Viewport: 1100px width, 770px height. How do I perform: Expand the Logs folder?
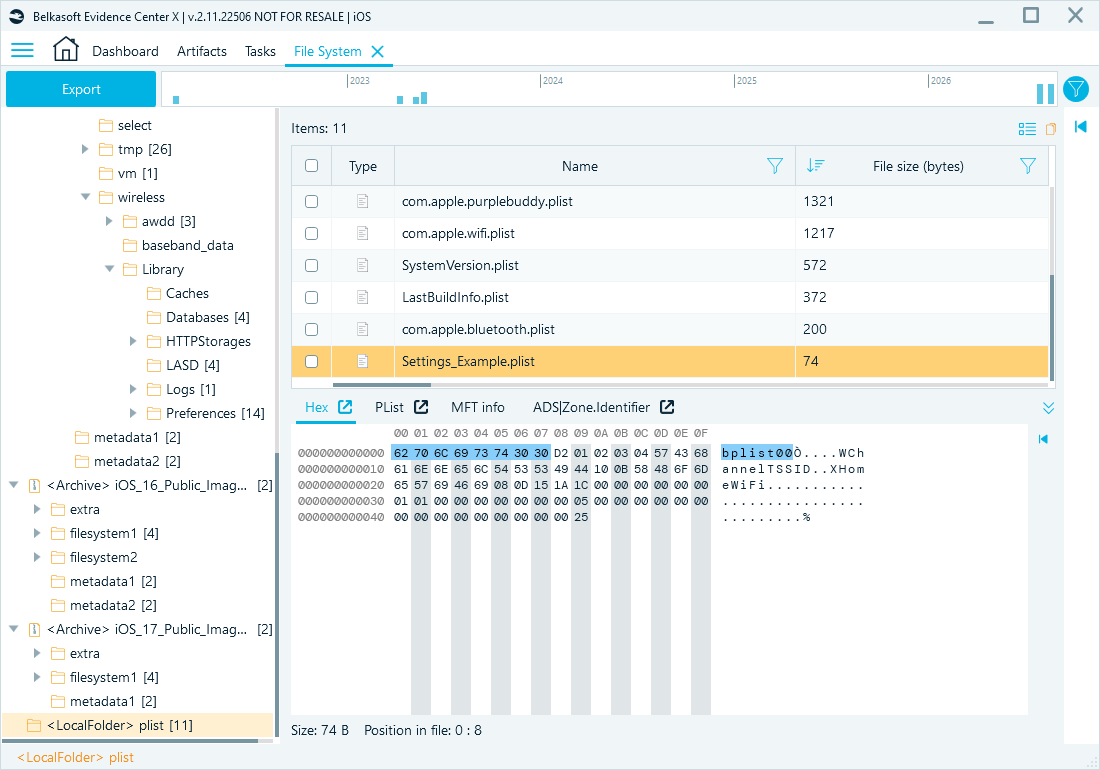[133, 389]
